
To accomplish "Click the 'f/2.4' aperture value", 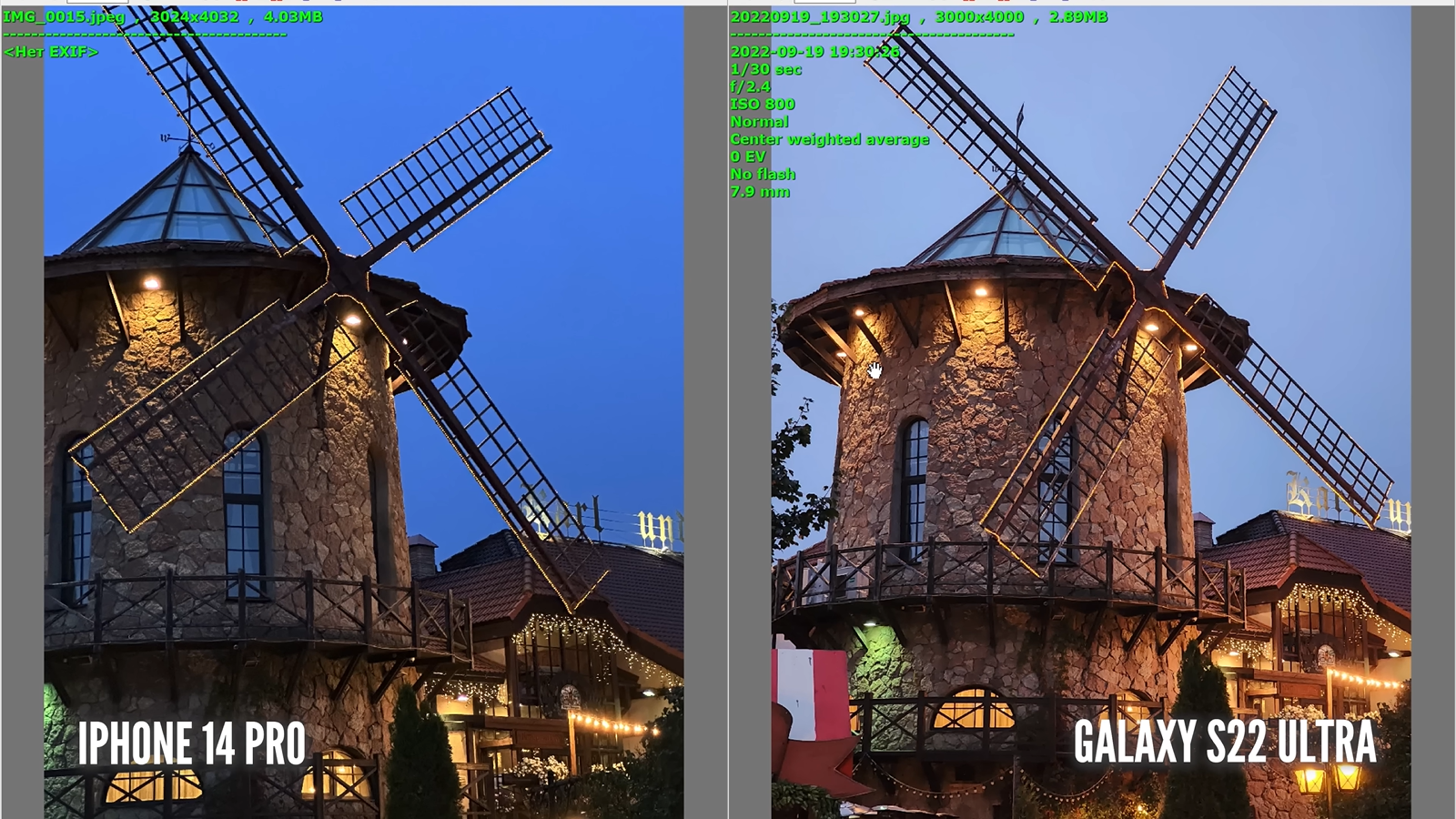I will (x=750, y=86).
